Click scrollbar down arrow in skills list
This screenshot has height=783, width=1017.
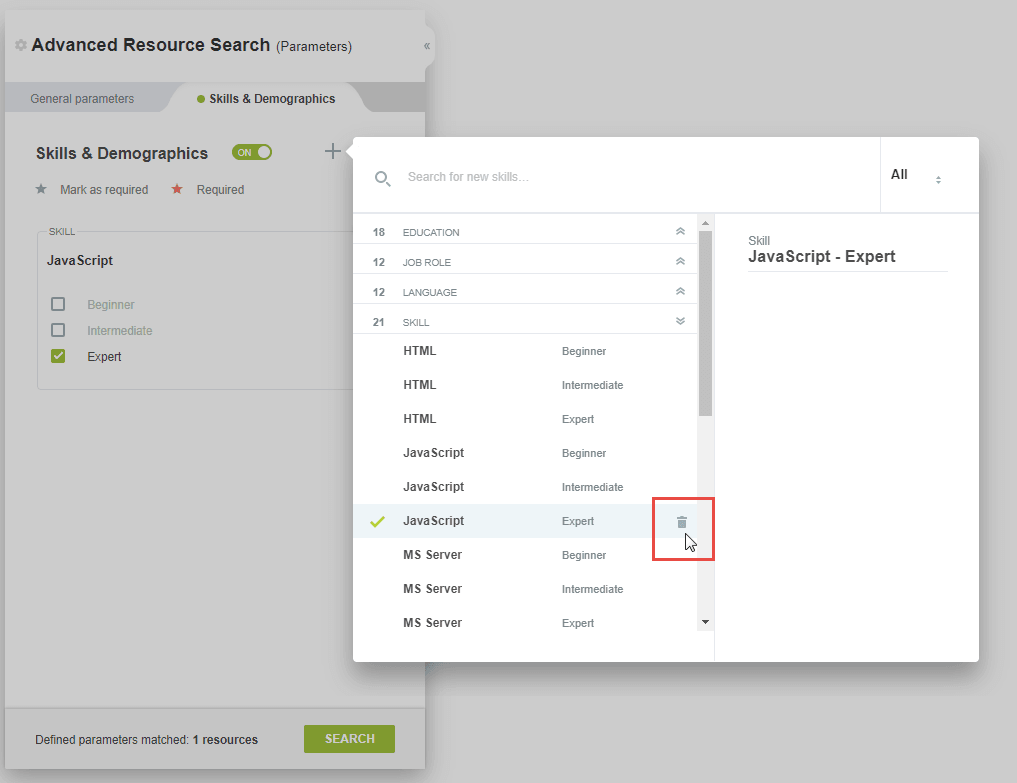pyautogui.click(x=706, y=622)
